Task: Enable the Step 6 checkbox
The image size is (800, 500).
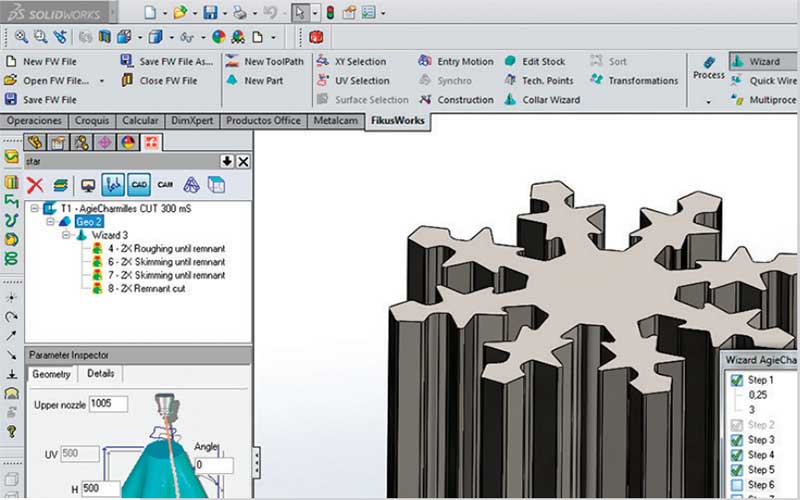Action: (x=736, y=485)
